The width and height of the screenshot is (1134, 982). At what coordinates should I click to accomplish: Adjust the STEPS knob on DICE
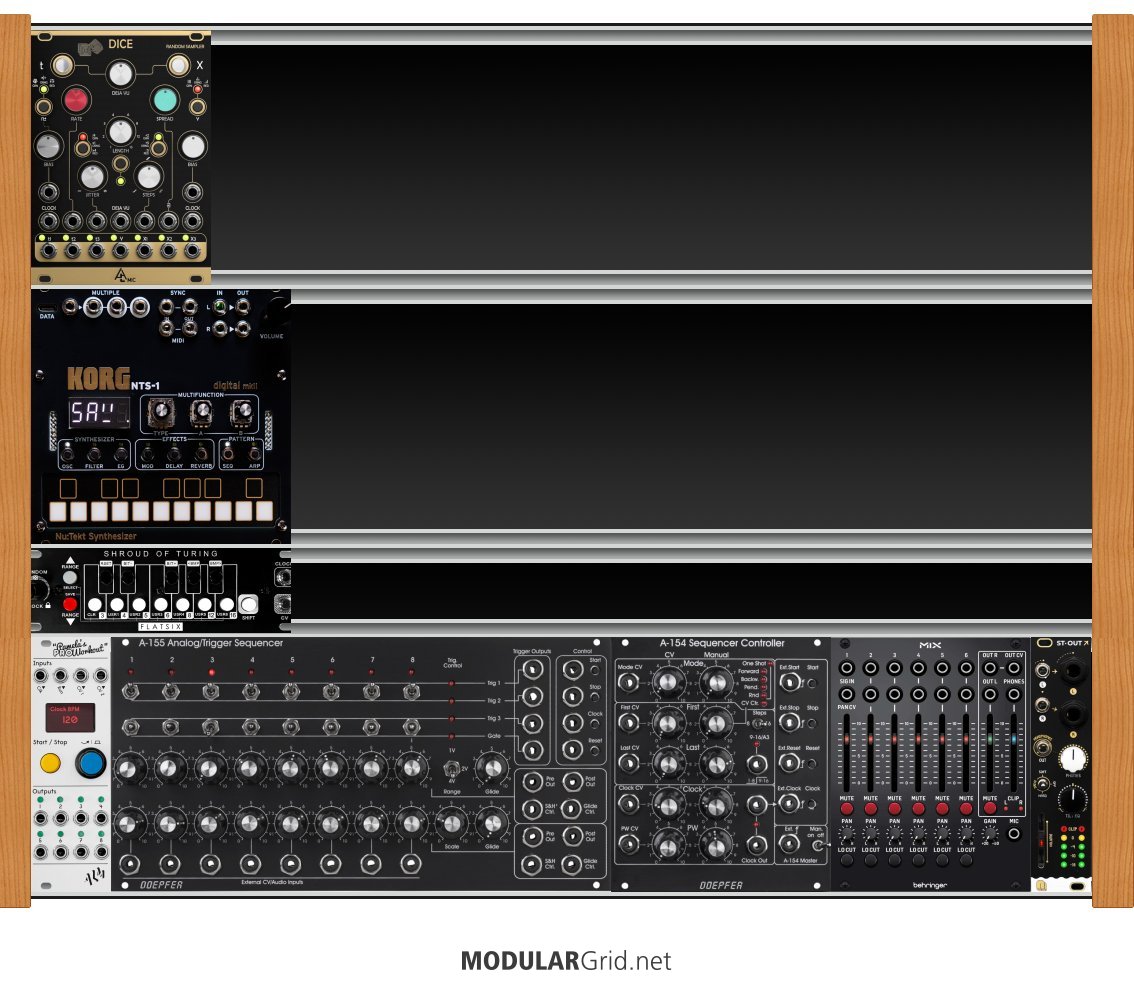(x=149, y=176)
